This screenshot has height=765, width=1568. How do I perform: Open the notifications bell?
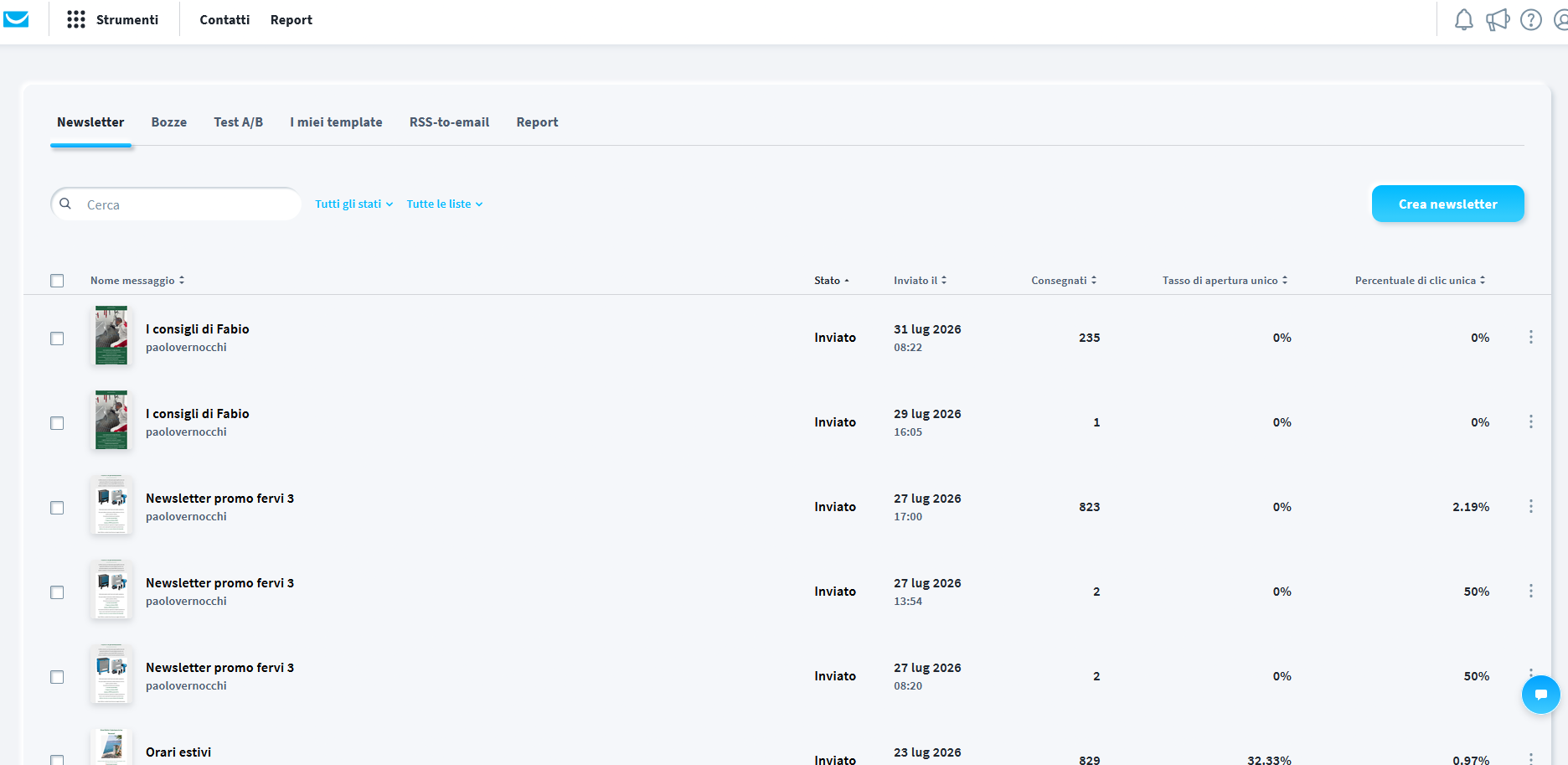(1463, 20)
